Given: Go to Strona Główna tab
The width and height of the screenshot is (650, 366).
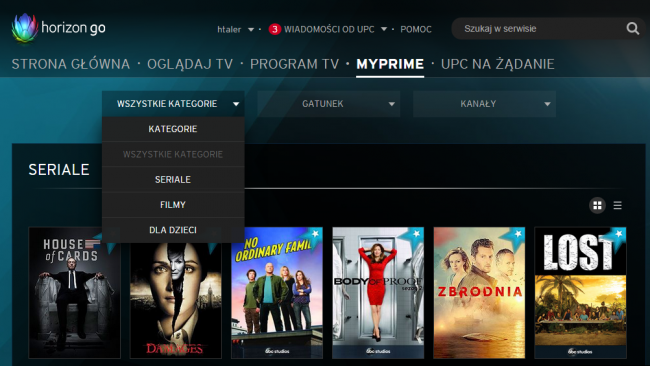Looking at the screenshot, I should (71, 64).
